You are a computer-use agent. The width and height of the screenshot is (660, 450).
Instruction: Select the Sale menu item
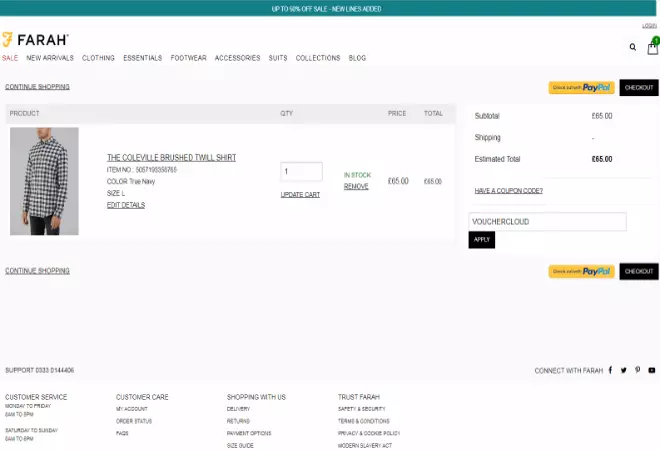tap(10, 58)
